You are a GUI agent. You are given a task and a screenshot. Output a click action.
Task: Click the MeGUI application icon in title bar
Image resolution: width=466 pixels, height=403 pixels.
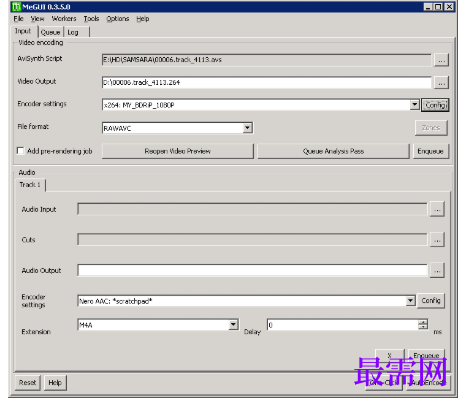(16, 7)
